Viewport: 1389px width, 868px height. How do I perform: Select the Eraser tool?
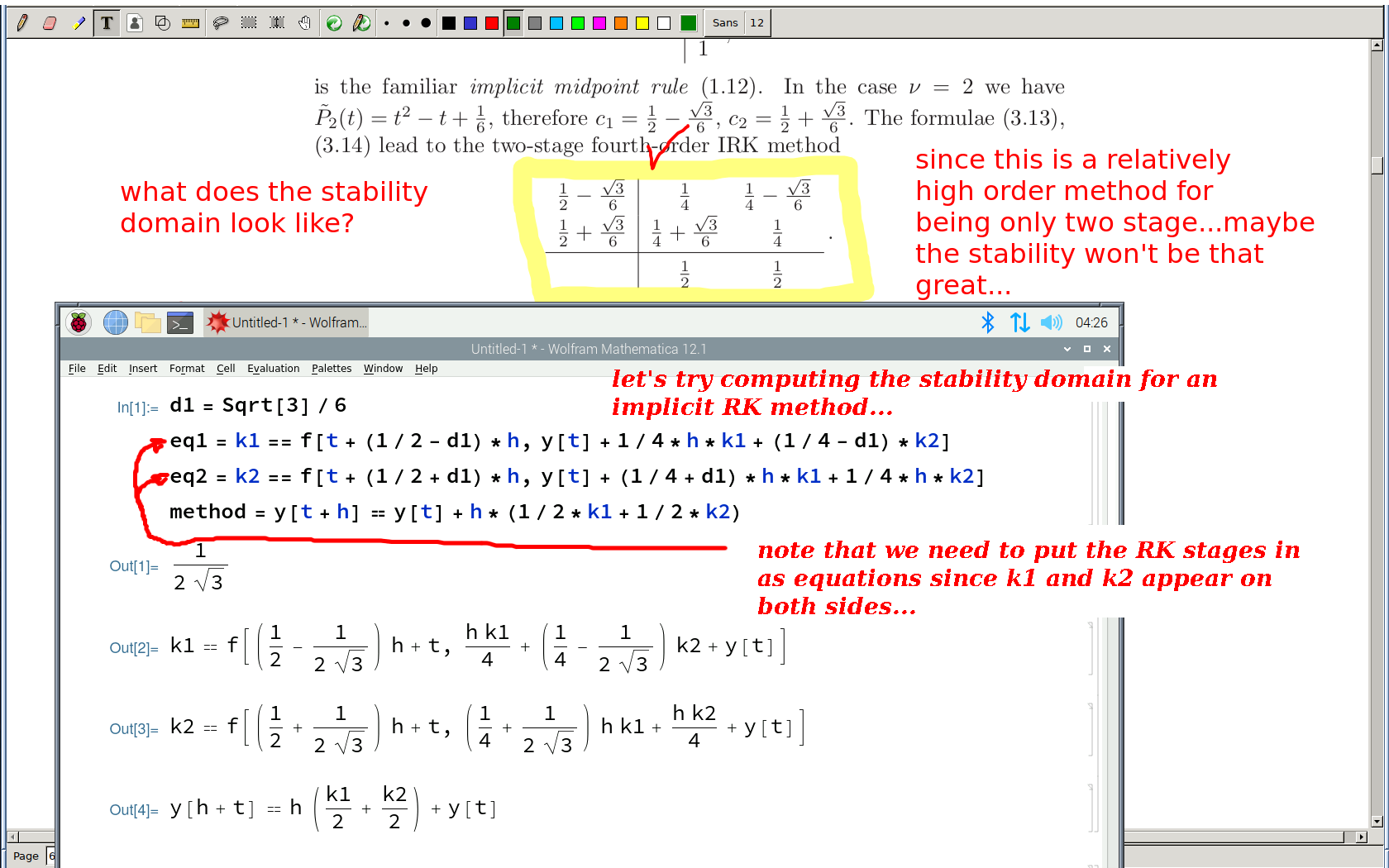tap(50, 23)
